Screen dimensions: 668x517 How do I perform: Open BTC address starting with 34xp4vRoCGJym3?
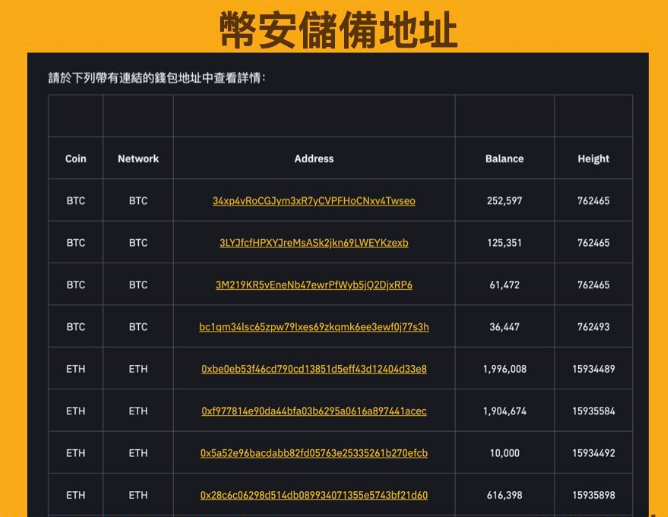[x=314, y=201]
